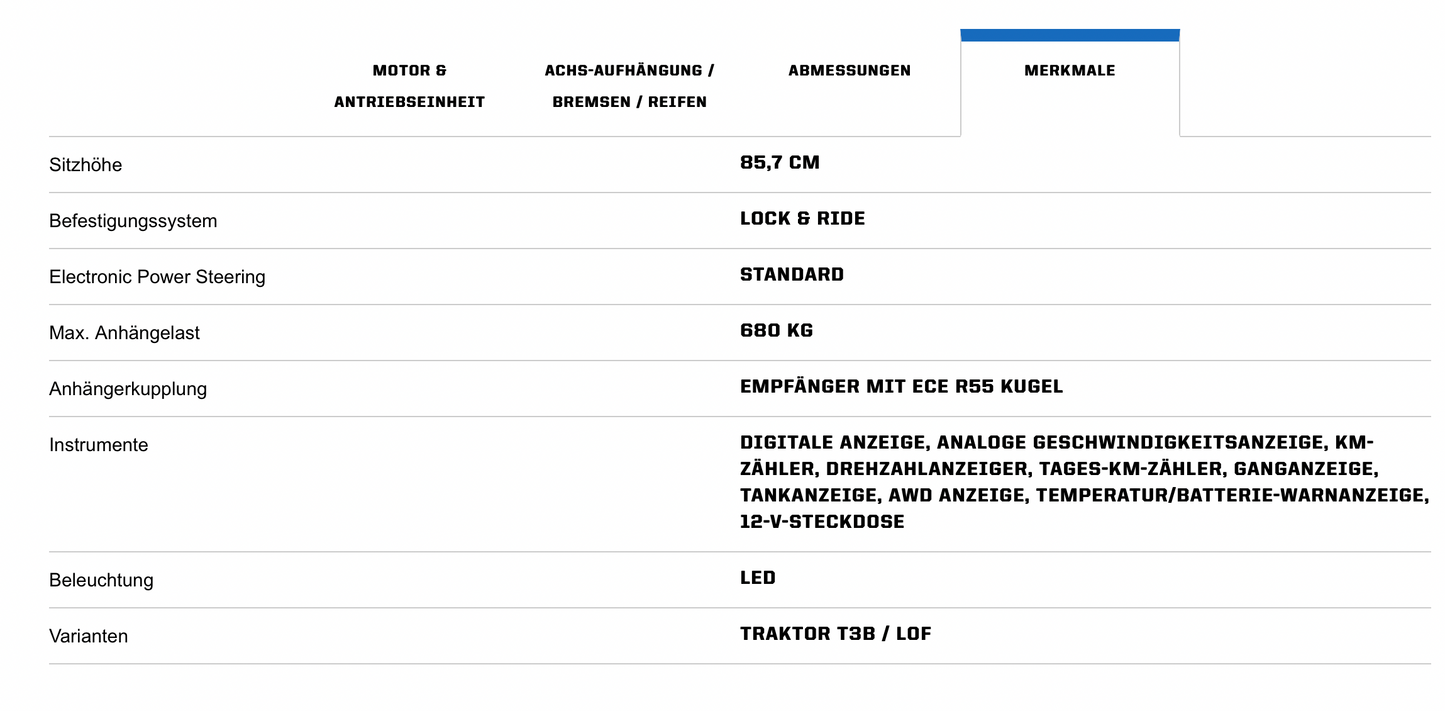Screen dimensions: 1445x711
Task: Click the 12-V-STECKDOSE text in instruments
Action: point(822,521)
